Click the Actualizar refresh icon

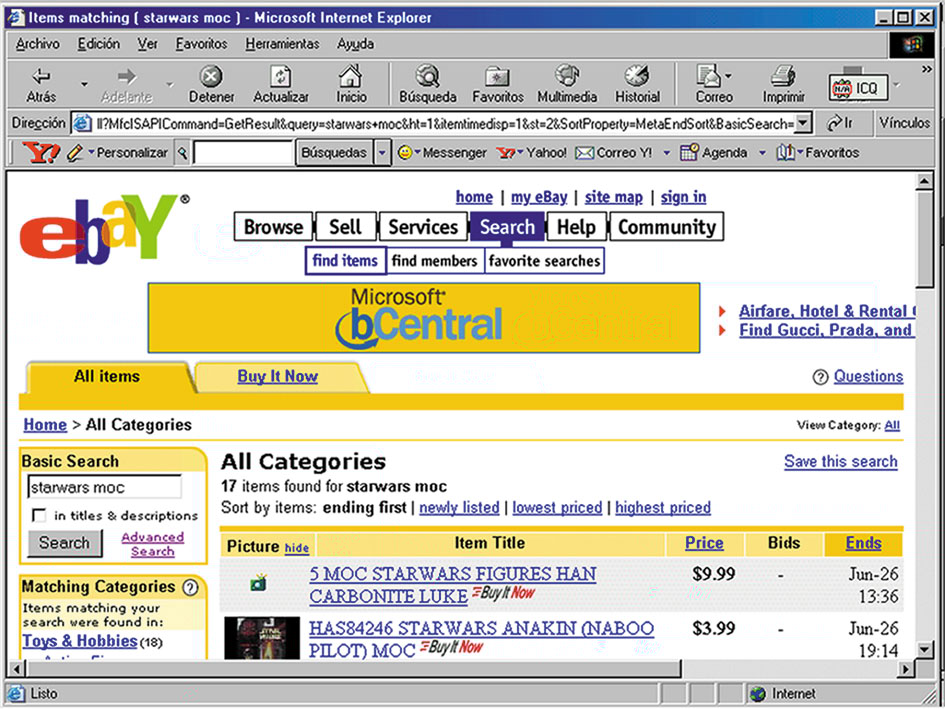coord(281,77)
